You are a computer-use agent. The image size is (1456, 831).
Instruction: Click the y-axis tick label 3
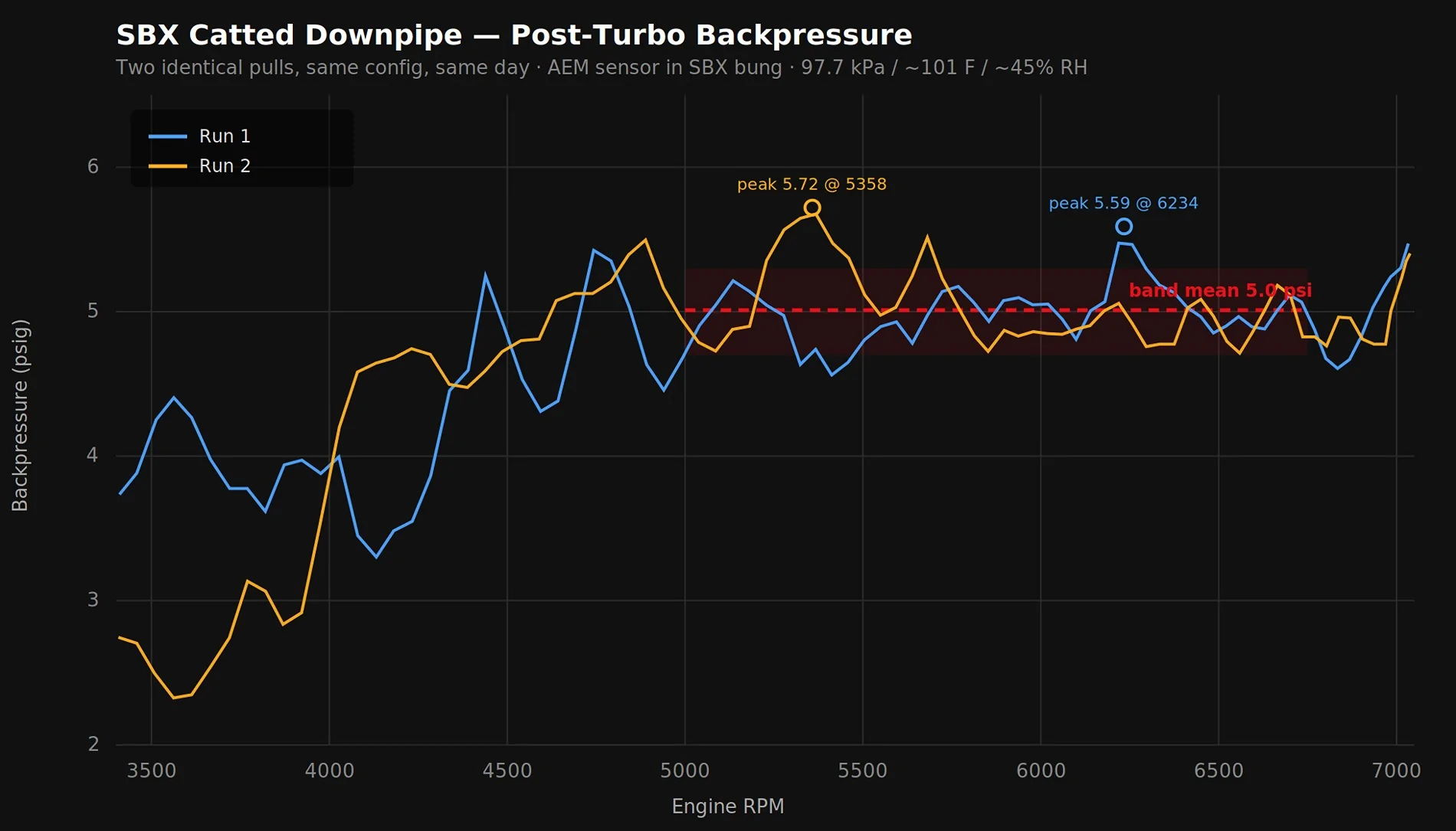tap(93, 600)
